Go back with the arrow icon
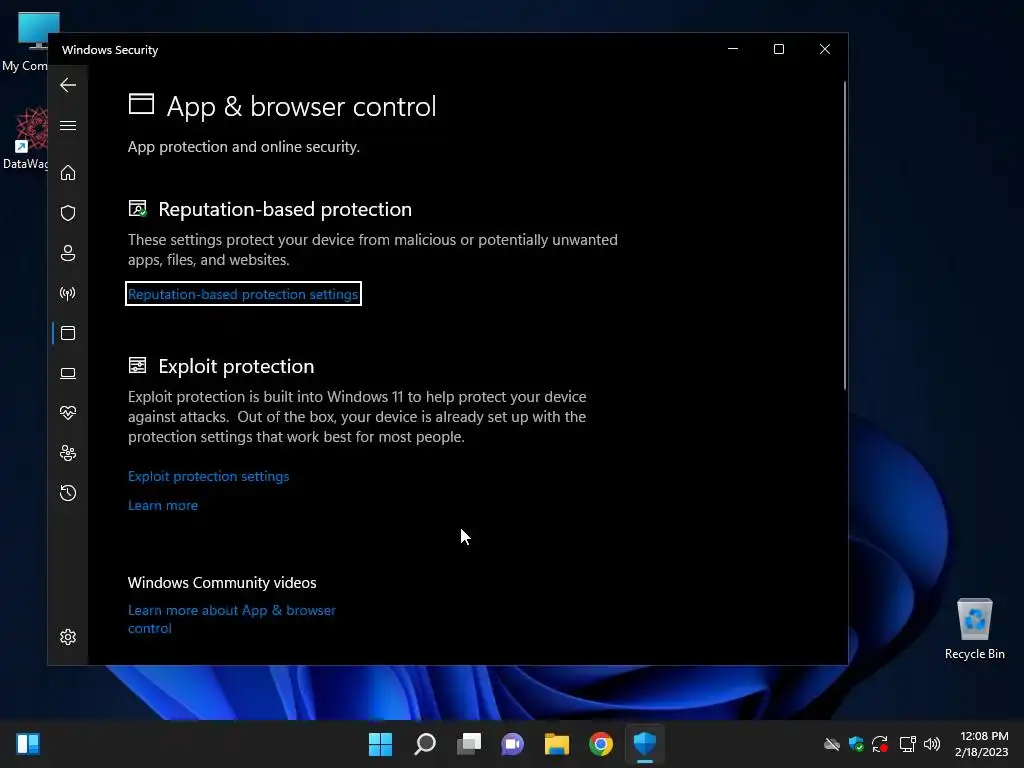This screenshot has width=1024, height=768. tap(68, 85)
